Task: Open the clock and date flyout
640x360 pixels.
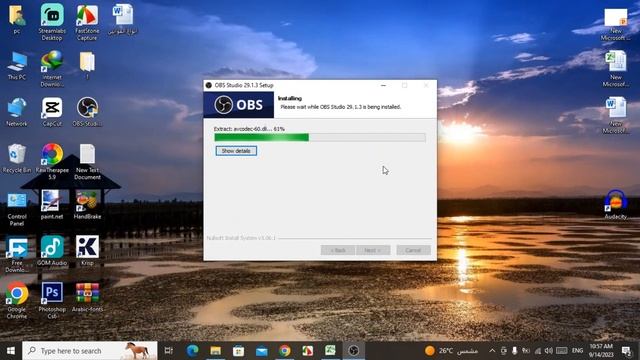Action: pyautogui.click(x=601, y=351)
